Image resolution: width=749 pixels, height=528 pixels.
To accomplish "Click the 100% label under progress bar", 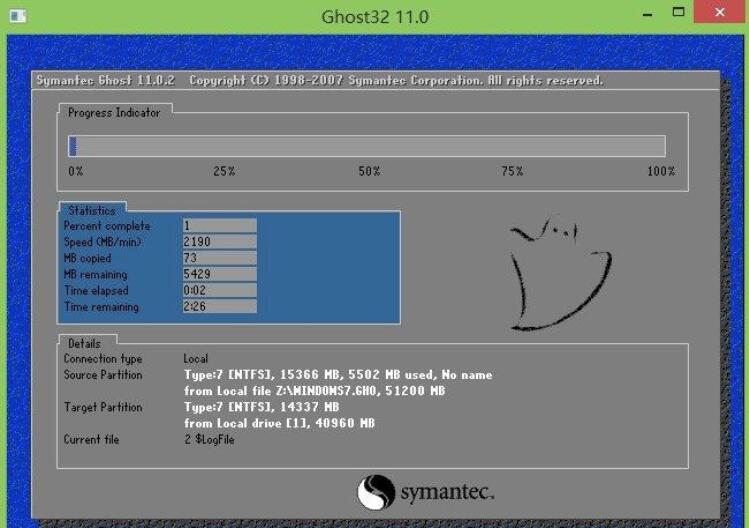I will click(660, 171).
